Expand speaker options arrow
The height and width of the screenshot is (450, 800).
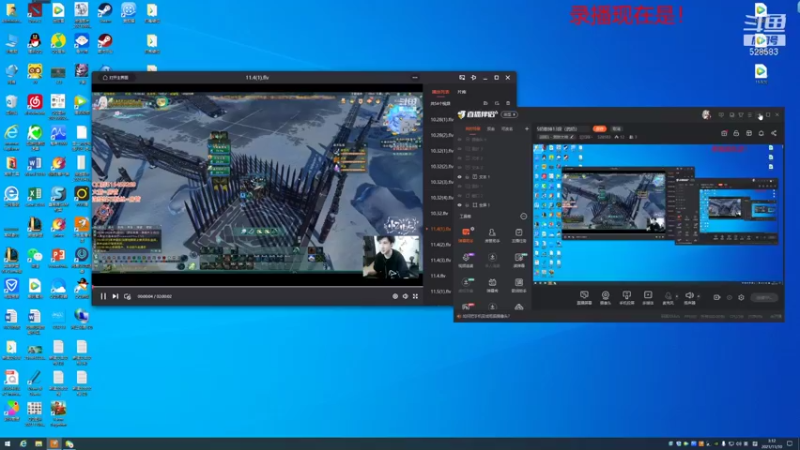click(x=698, y=296)
